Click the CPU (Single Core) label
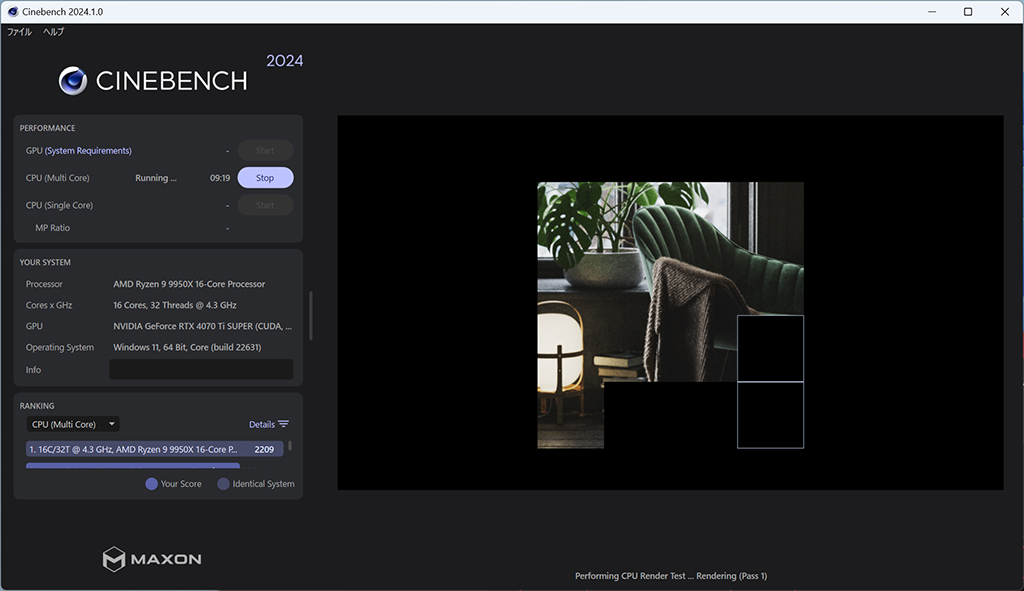 (59, 205)
